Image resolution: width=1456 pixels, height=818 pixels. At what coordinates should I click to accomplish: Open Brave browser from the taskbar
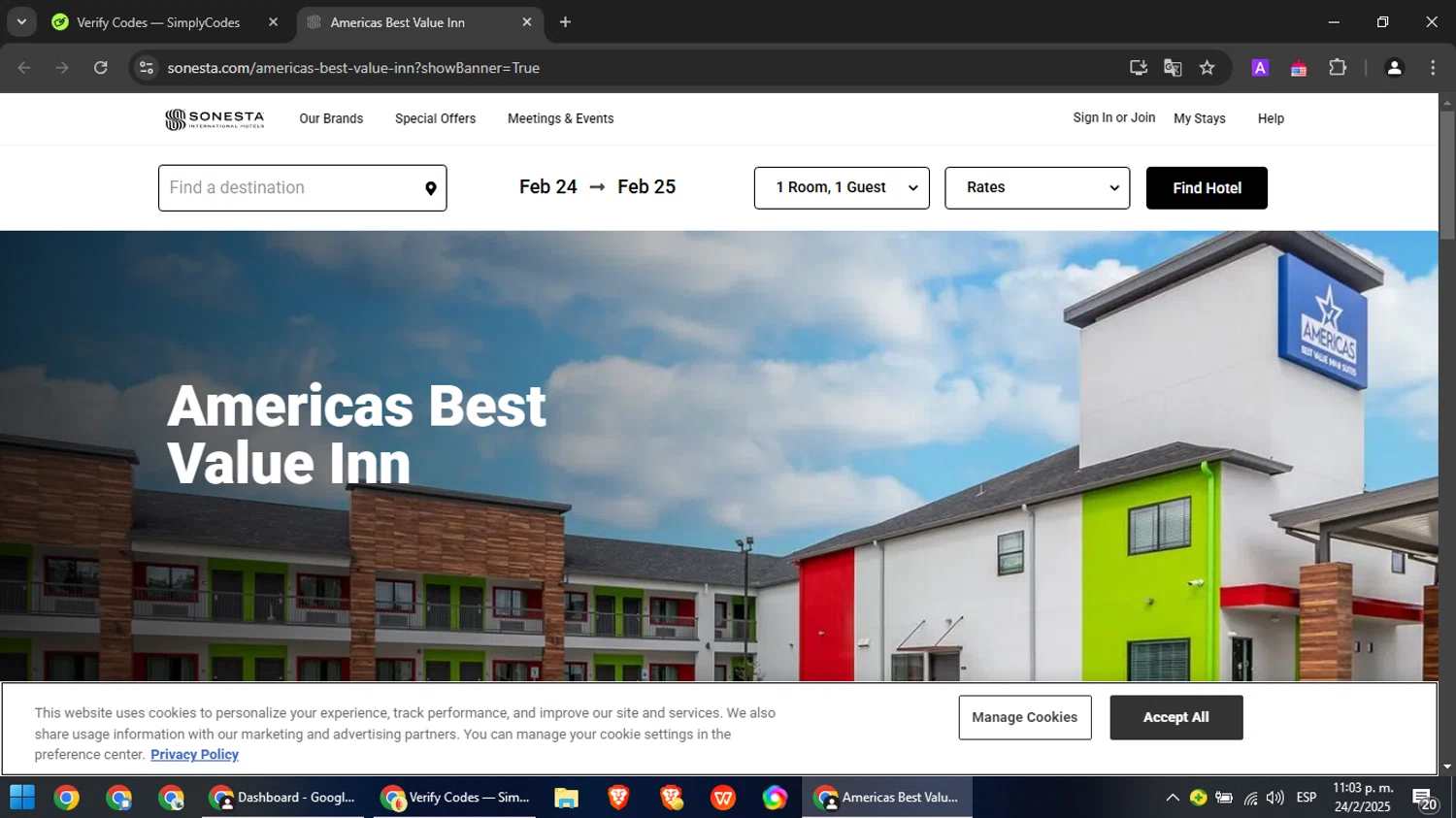(x=618, y=798)
